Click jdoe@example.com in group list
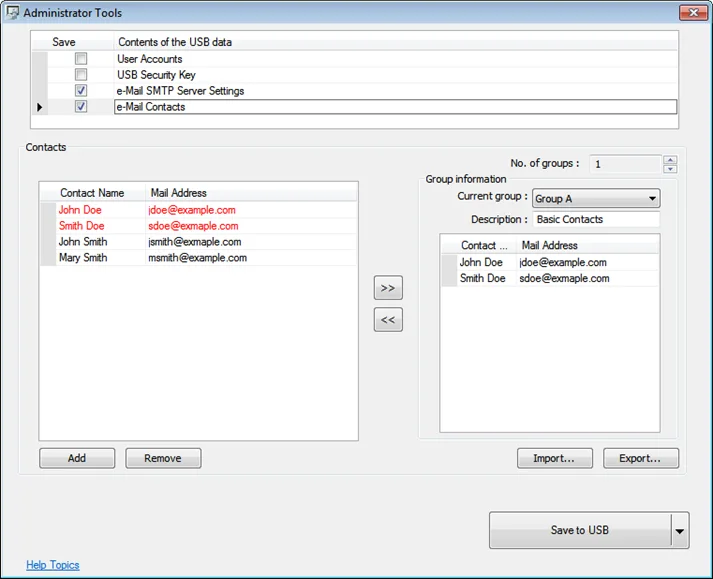This screenshot has width=713, height=579. (x=563, y=262)
